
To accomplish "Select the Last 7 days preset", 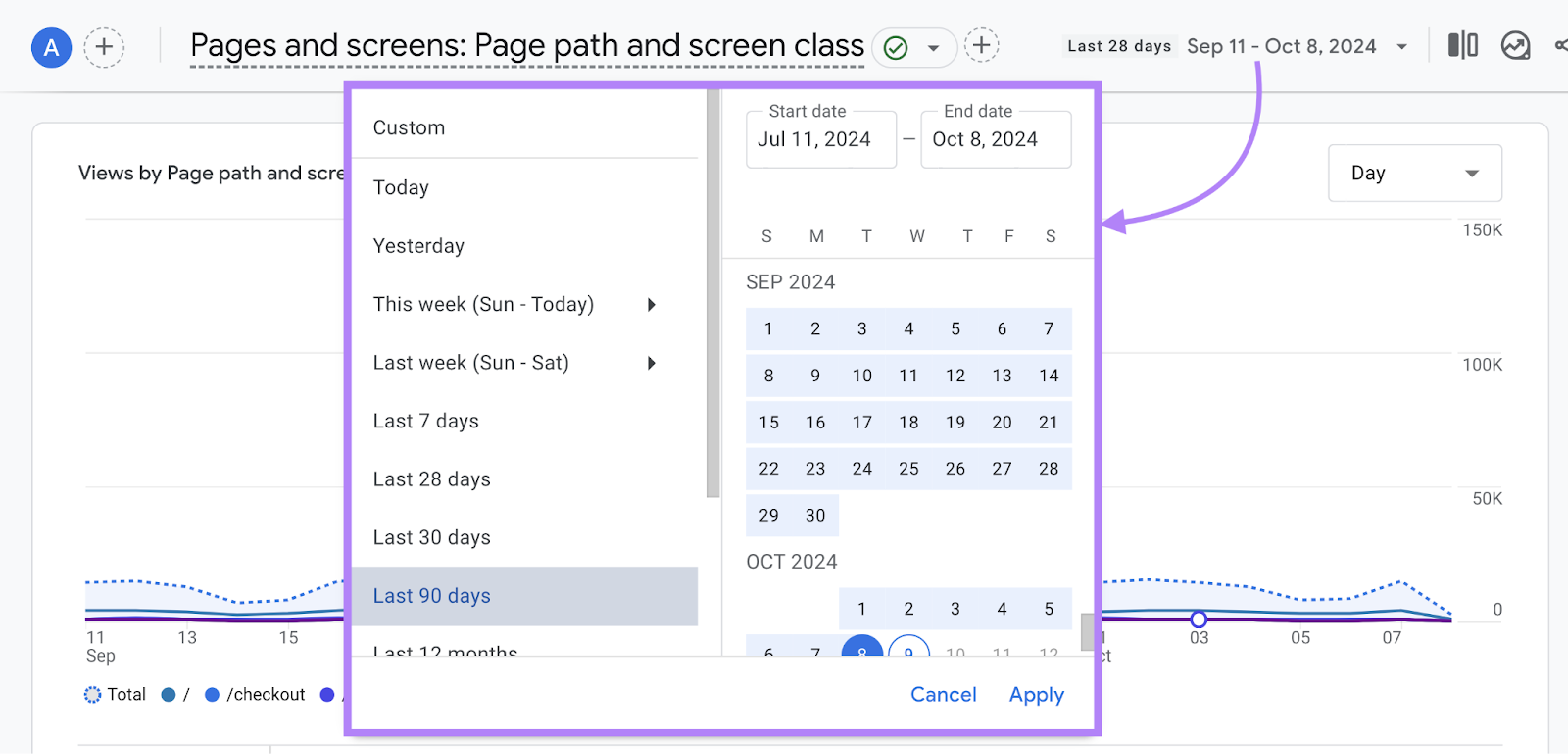I will coord(524,421).
